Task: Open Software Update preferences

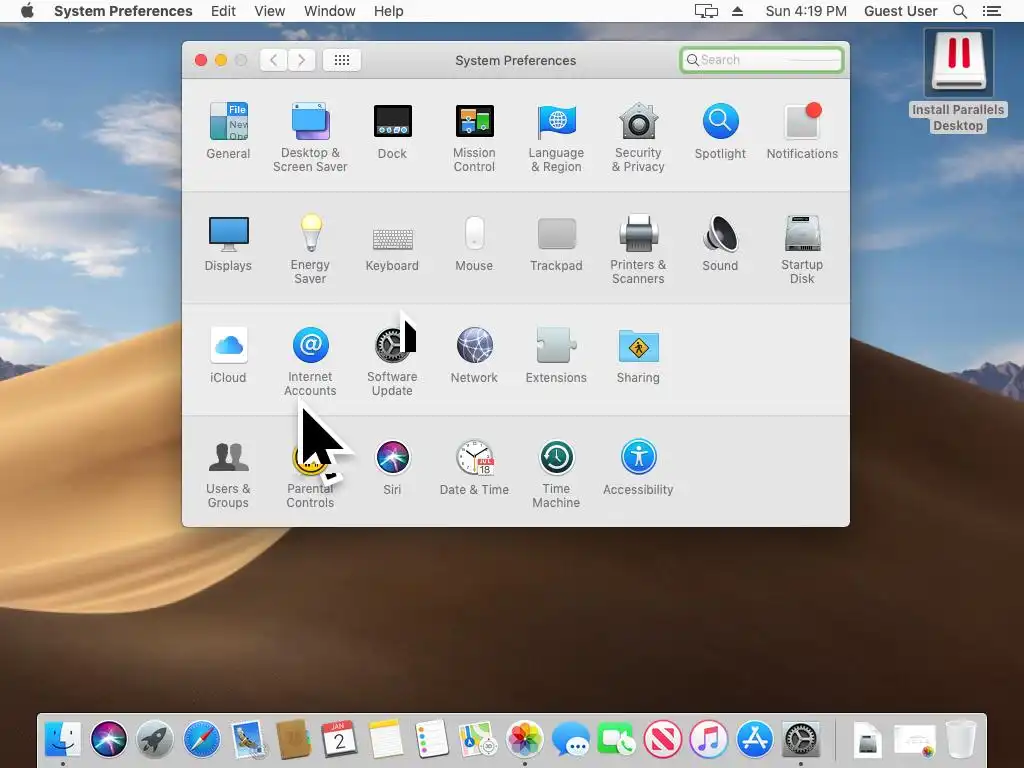Action: tap(392, 361)
